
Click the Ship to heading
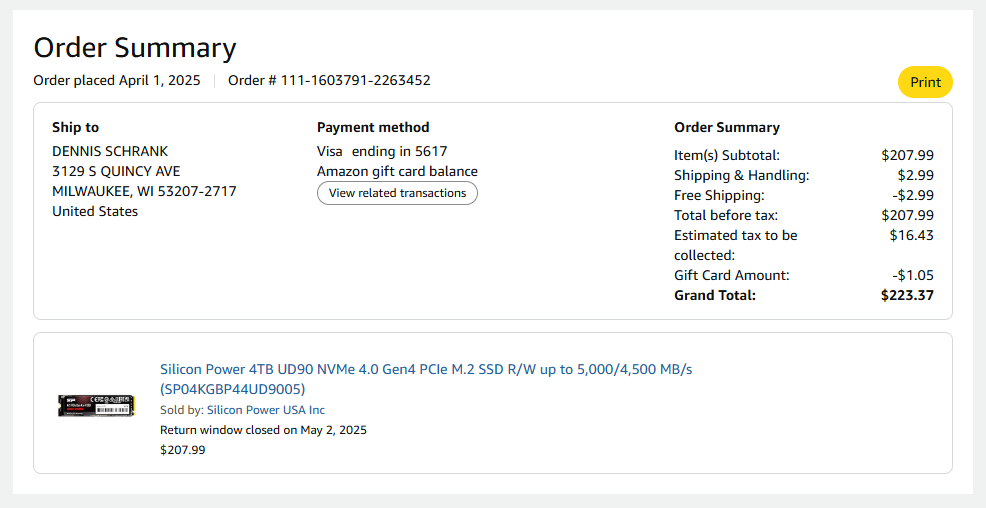[75, 127]
